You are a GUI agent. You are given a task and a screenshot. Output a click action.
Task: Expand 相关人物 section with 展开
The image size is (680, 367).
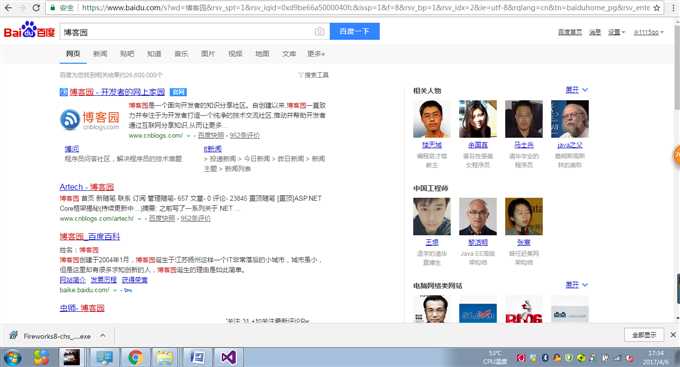pos(576,90)
